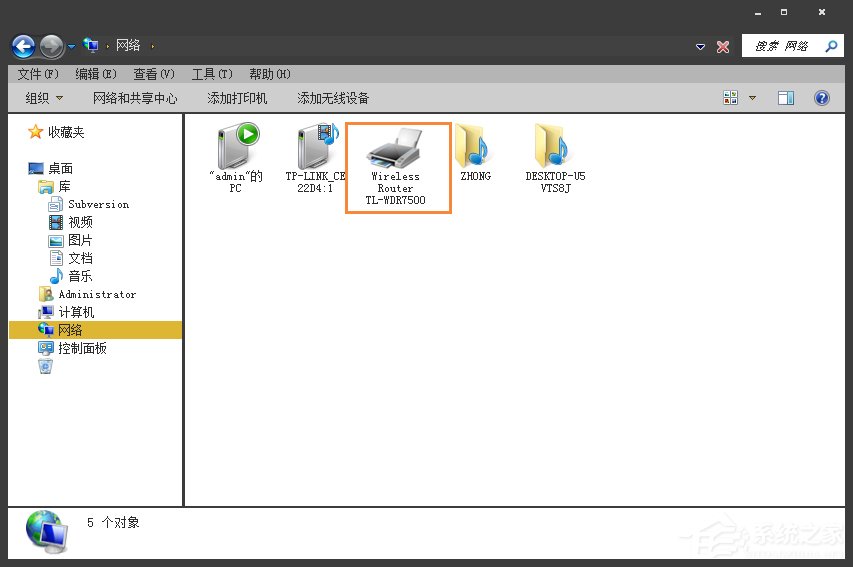Open the Recycle Bin in sidebar
Image resolution: width=853 pixels, height=567 pixels.
click(45, 367)
